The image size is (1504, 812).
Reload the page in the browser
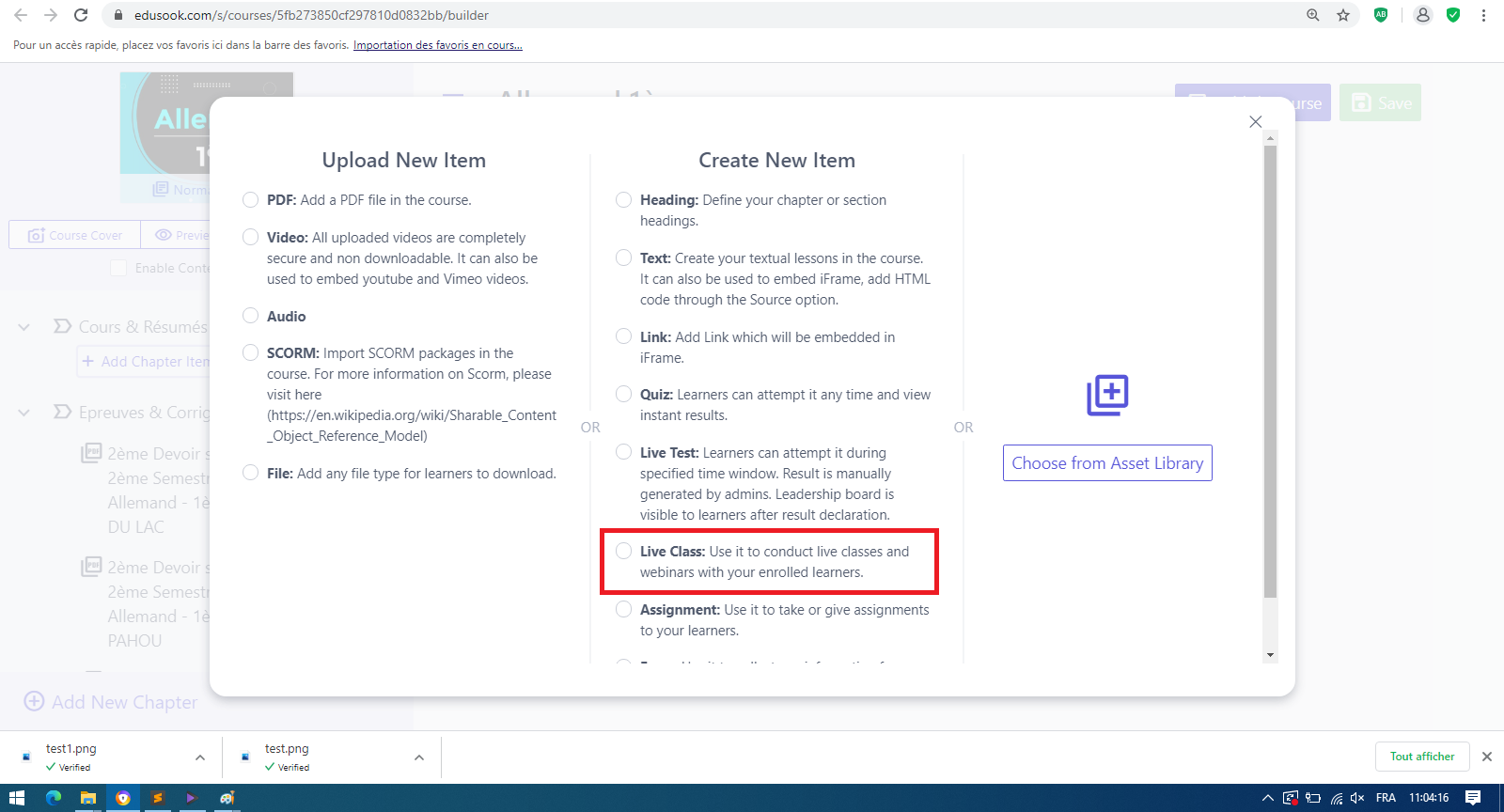click(x=81, y=15)
